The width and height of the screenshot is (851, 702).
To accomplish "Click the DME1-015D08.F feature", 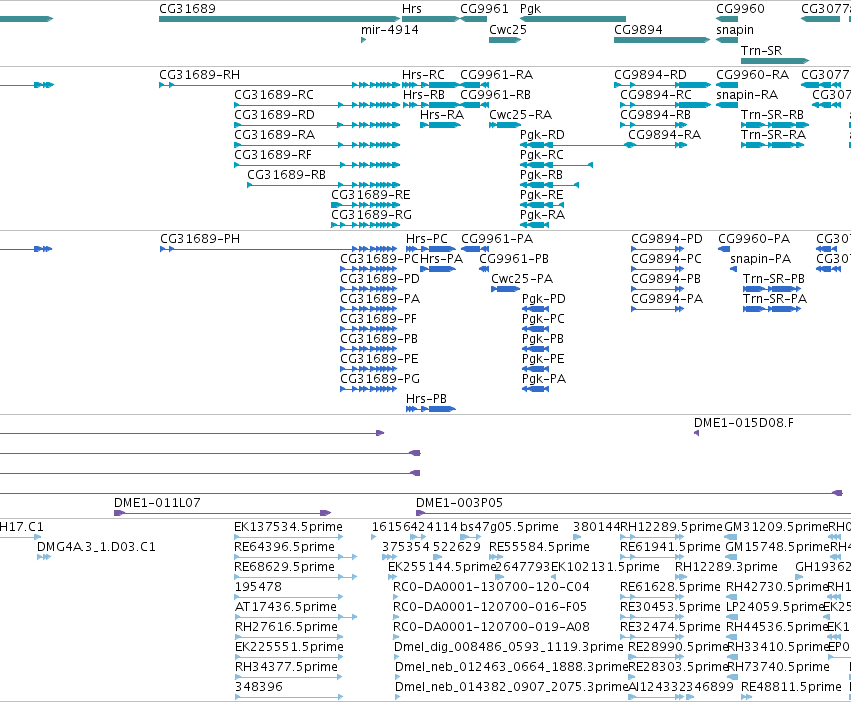I will [x=696, y=433].
